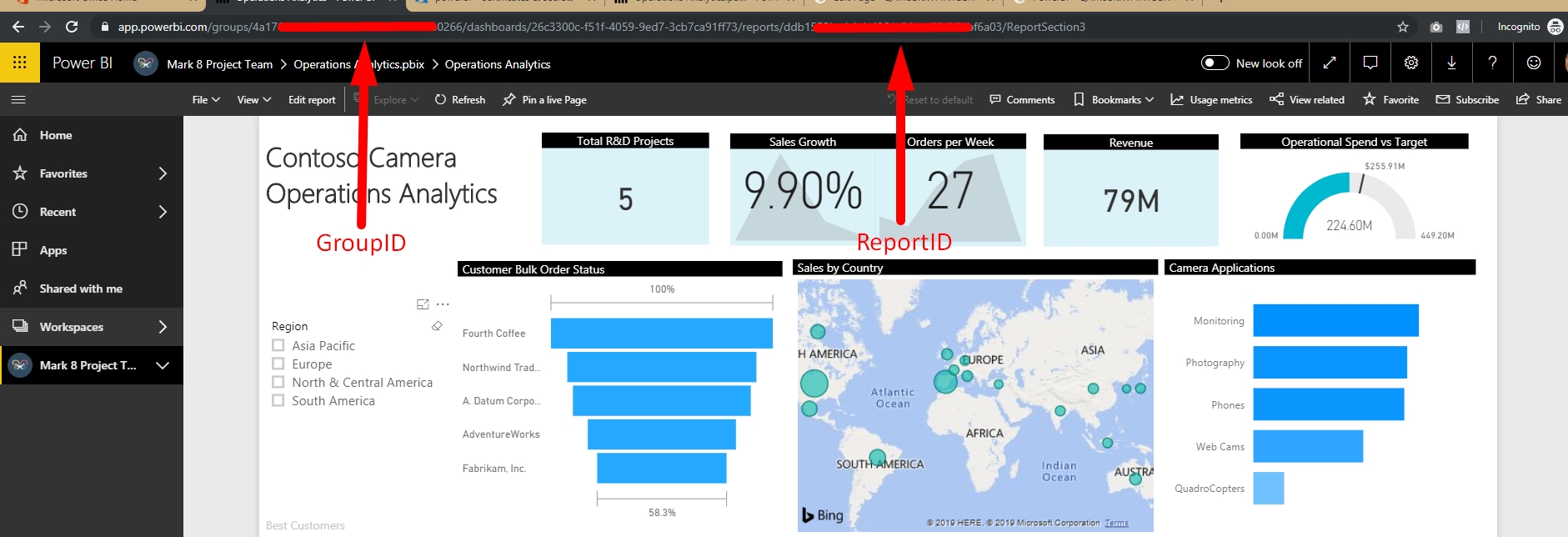
Task: Enter full screen mode icon
Action: [x=1330, y=63]
